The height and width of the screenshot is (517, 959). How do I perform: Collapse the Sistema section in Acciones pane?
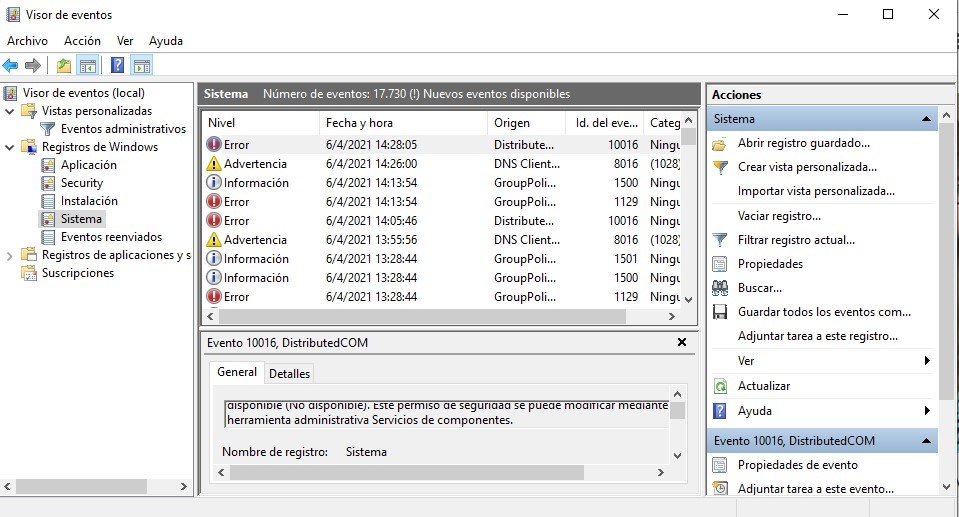927,119
